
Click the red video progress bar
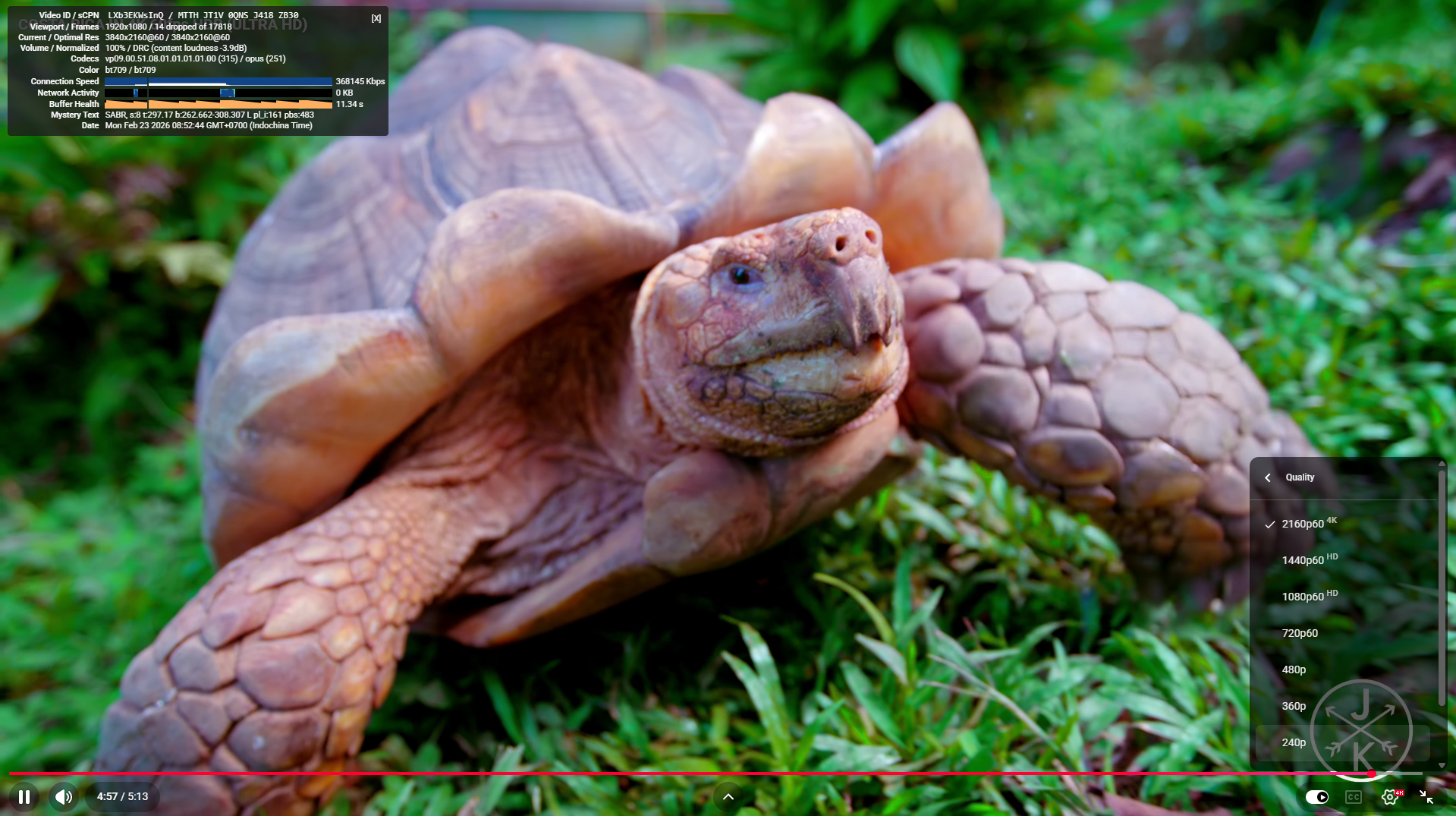pyautogui.click(x=683, y=774)
